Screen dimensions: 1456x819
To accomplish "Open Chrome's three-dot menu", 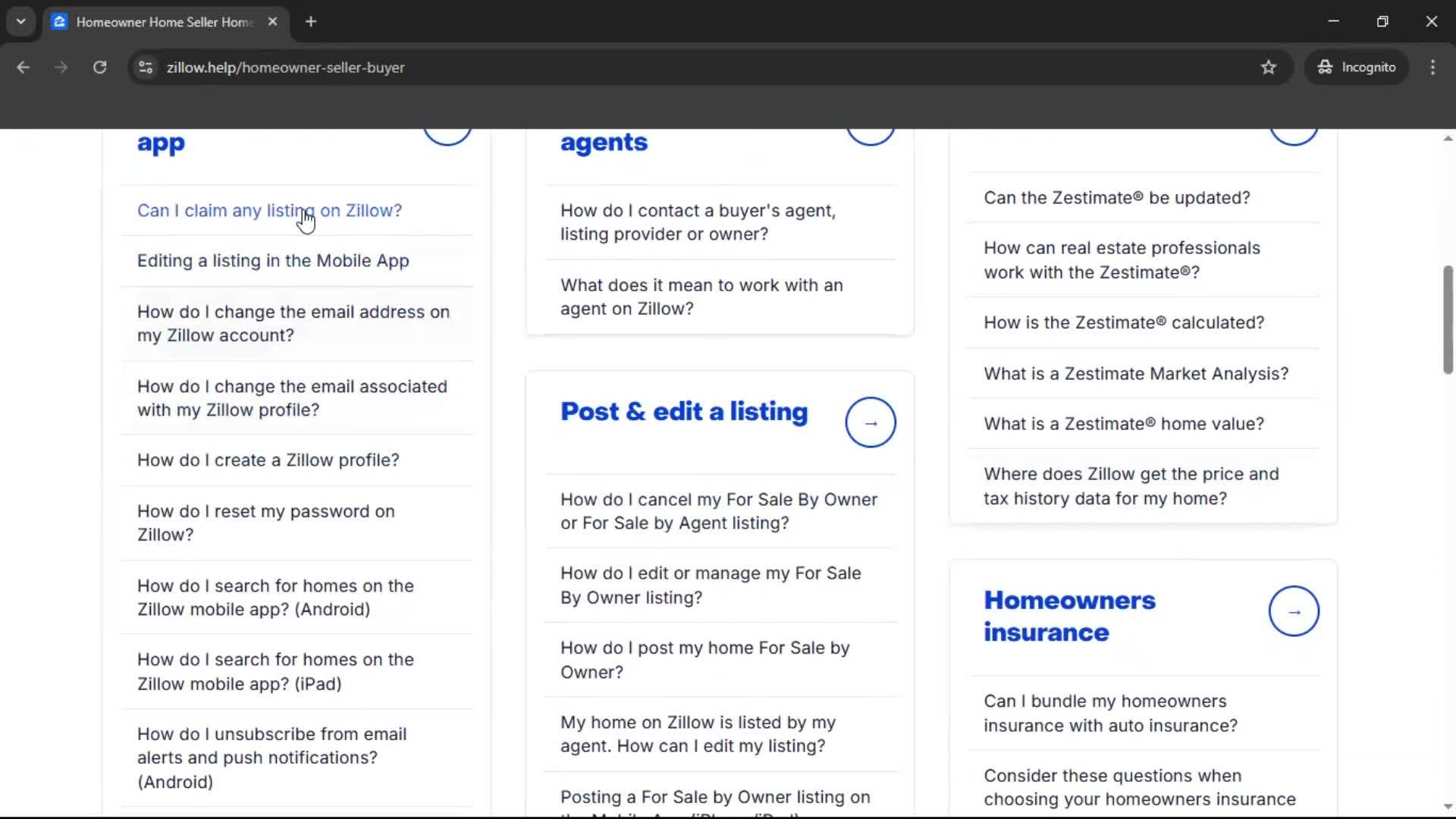I will (1433, 67).
